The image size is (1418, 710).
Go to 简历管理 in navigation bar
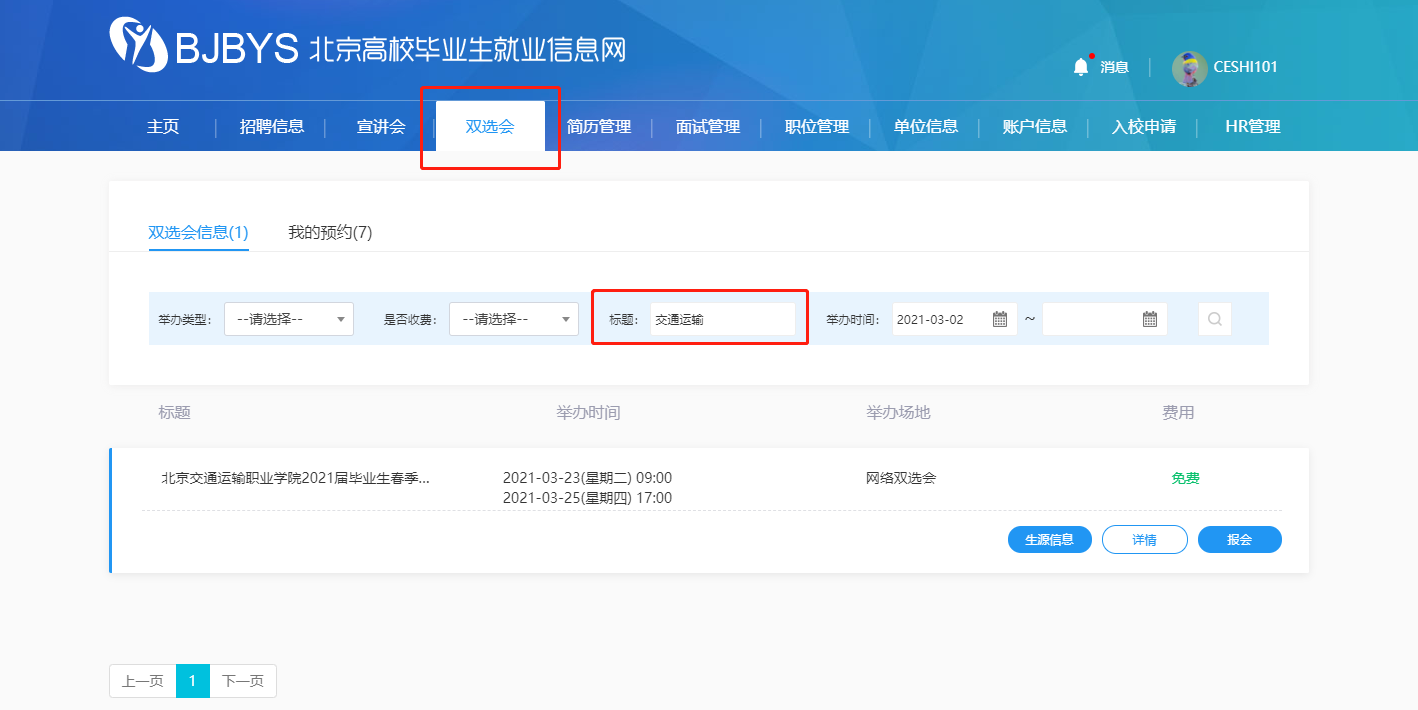[x=598, y=127]
